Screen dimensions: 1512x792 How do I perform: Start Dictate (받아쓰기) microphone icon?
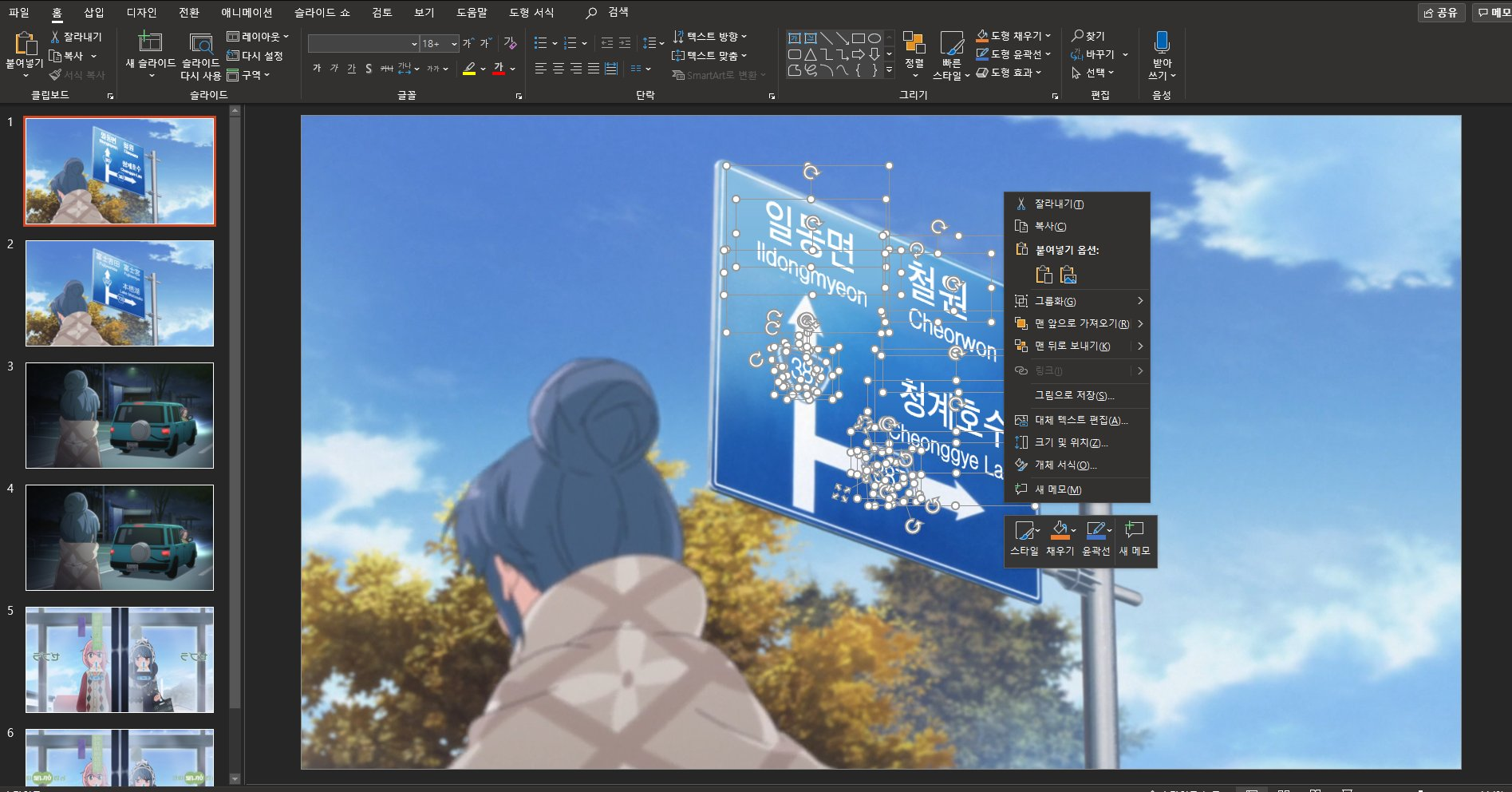tap(1162, 42)
